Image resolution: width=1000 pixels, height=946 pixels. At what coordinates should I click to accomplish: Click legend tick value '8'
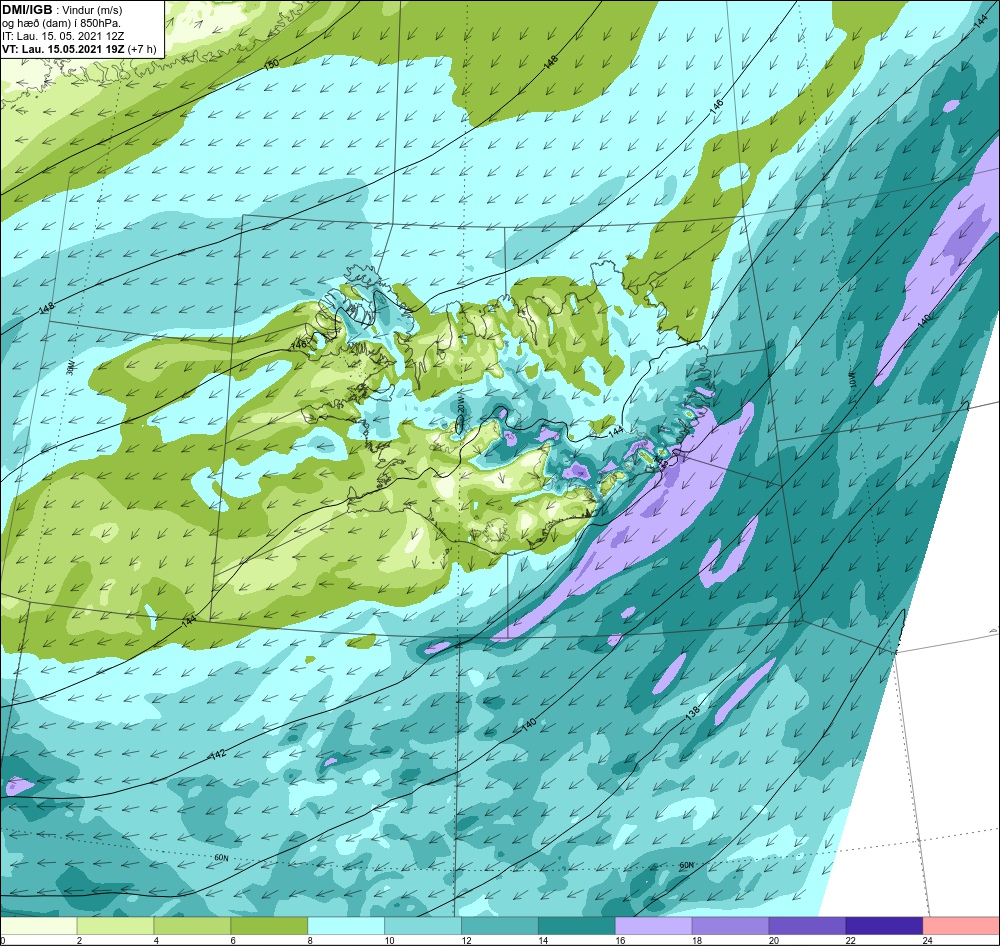(x=310, y=940)
